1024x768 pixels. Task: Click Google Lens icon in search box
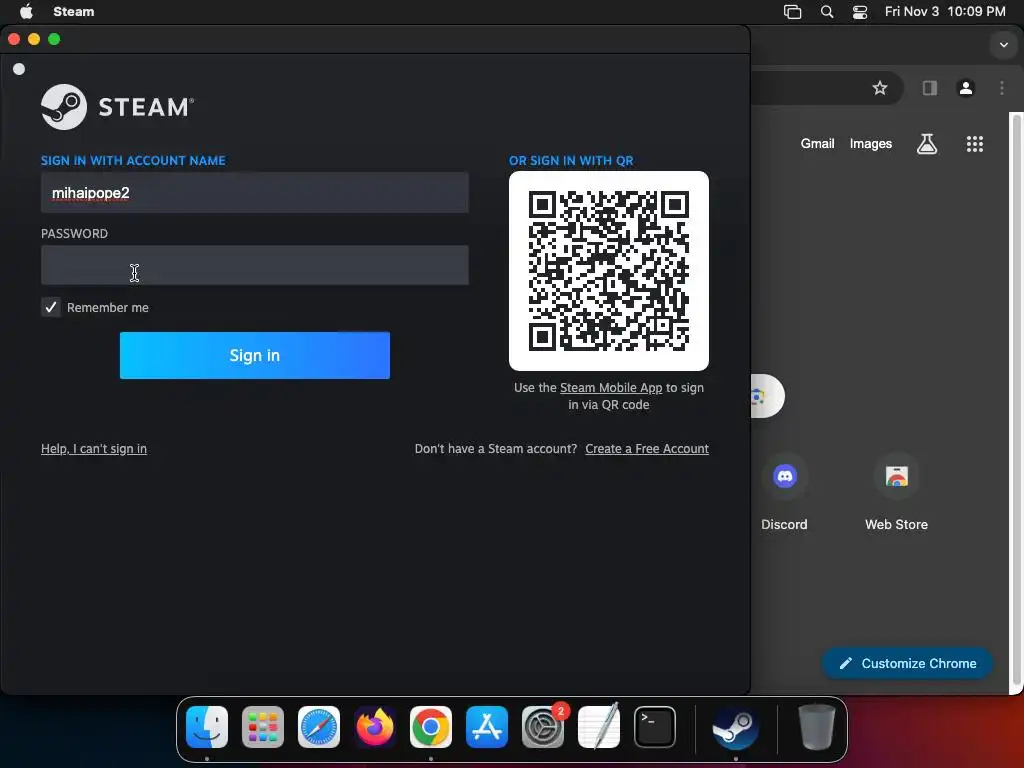pos(758,396)
